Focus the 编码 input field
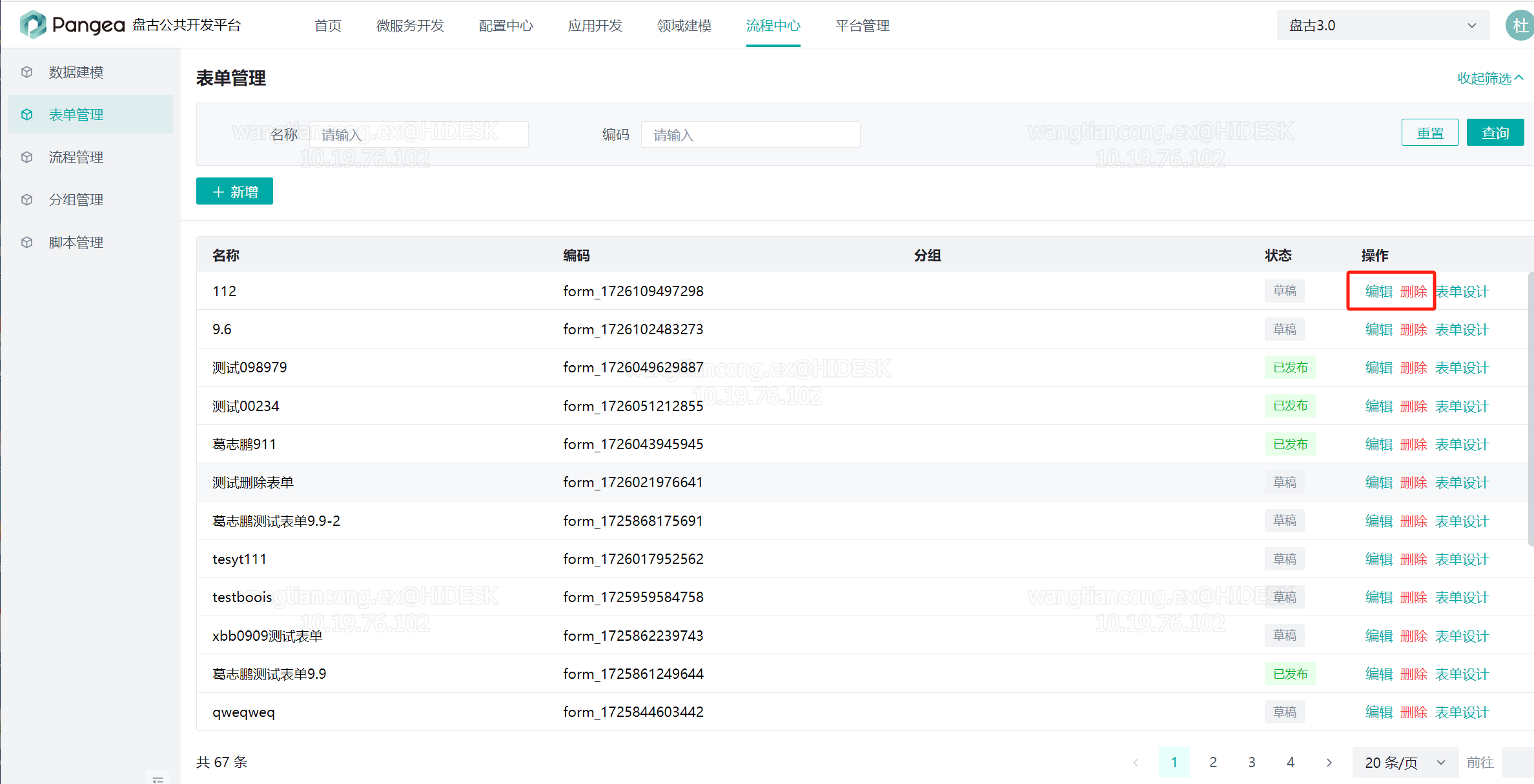This screenshot has width=1534, height=784. point(750,134)
